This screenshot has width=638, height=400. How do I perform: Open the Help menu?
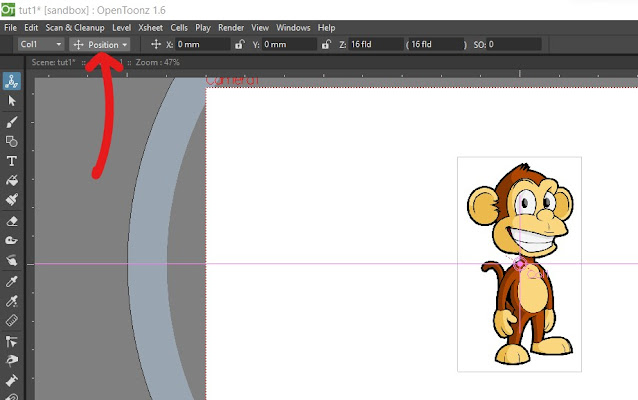point(326,28)
